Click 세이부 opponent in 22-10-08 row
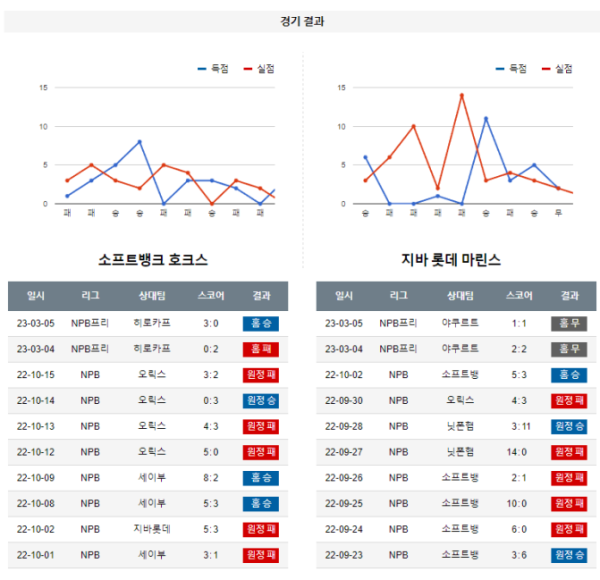This screenshot has width=600, height=580. point(152,503)
